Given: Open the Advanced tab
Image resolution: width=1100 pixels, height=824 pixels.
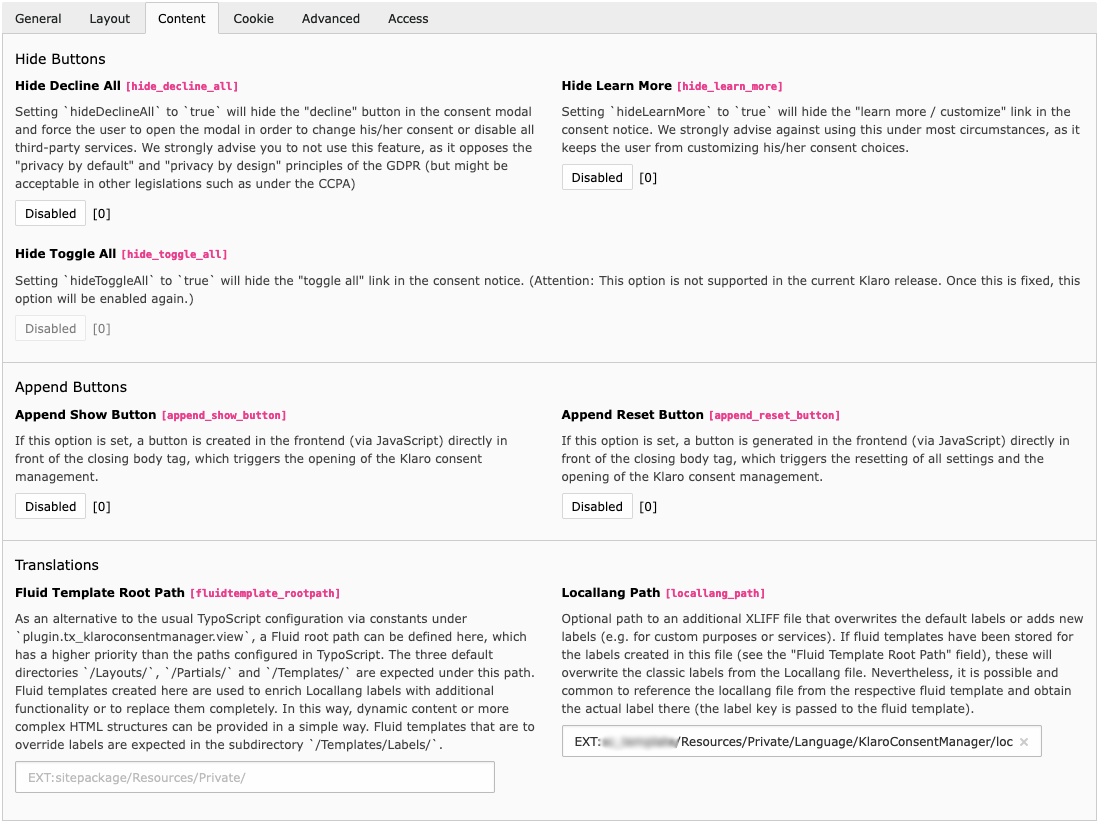Looking at the screenshot, I should click(330, 18).
